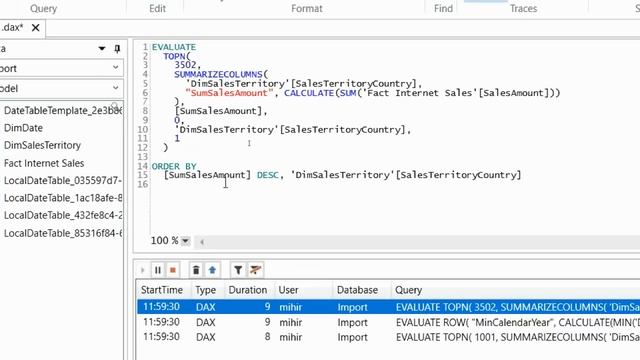Click the Edit ribbon group label
The image size is (640, 360).
[x=157, y=9]
